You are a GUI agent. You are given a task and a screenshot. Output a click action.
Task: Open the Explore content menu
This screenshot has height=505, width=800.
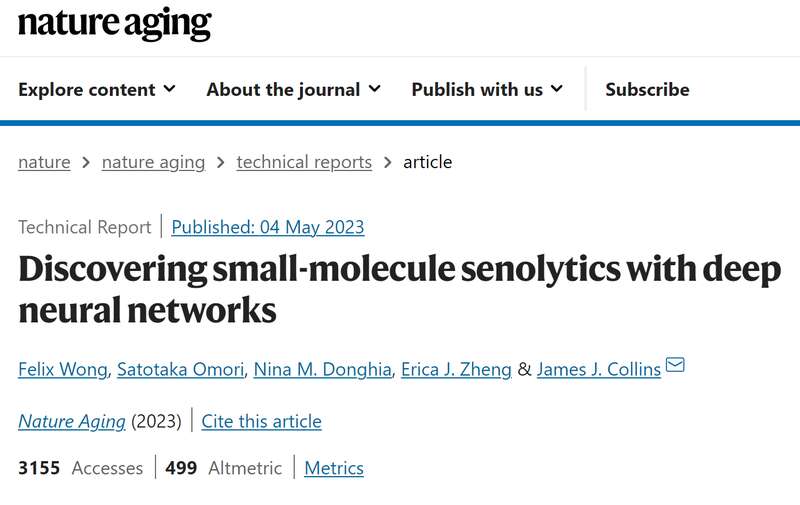click(87, 89)
